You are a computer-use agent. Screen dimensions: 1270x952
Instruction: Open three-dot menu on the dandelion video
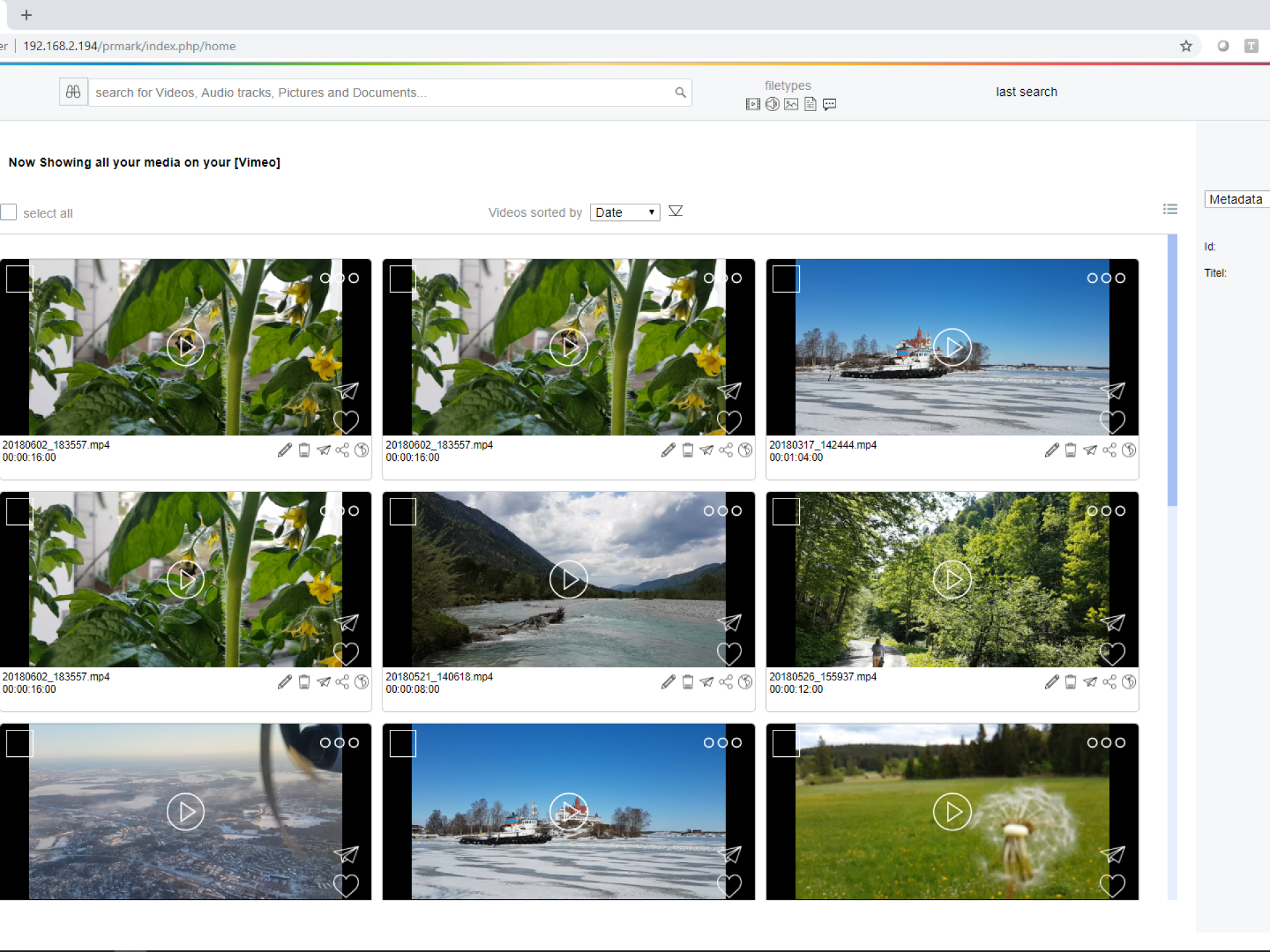coord(1106,743)
